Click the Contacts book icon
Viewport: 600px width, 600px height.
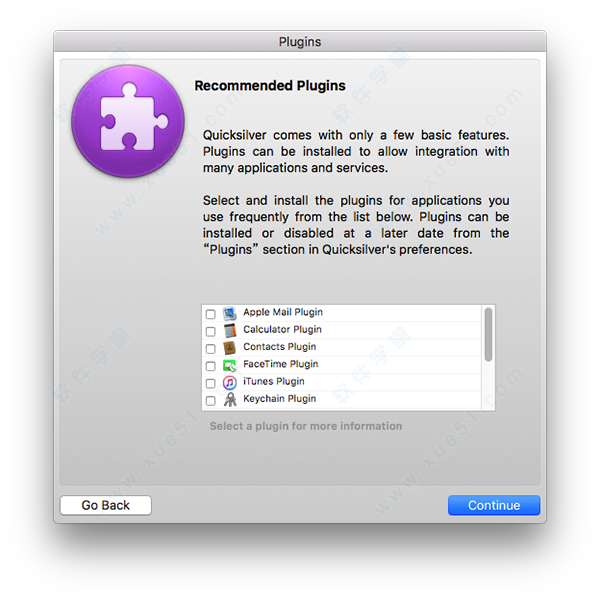(230, 348)
